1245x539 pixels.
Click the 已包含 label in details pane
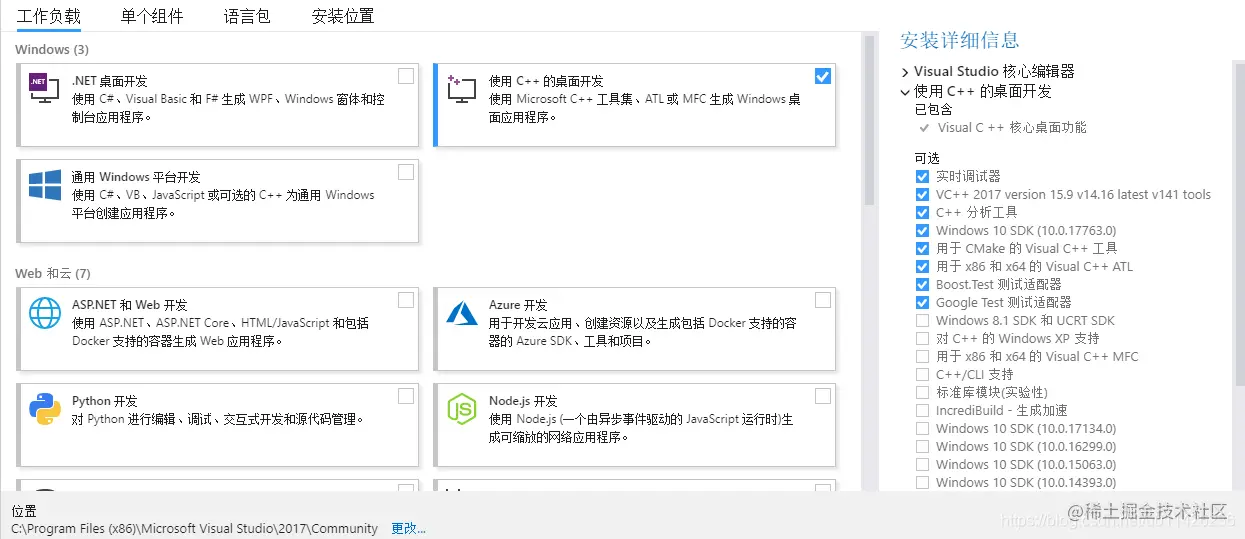(934, 109)
